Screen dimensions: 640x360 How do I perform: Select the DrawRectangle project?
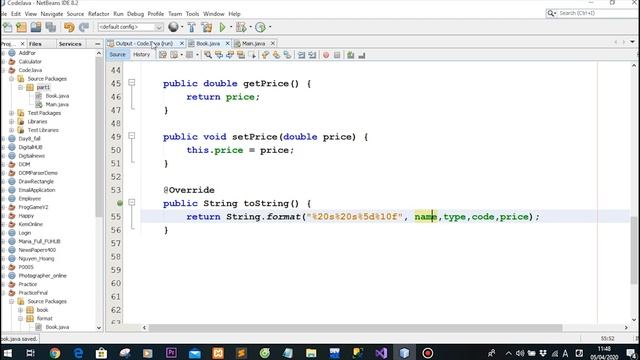point(36,182)
